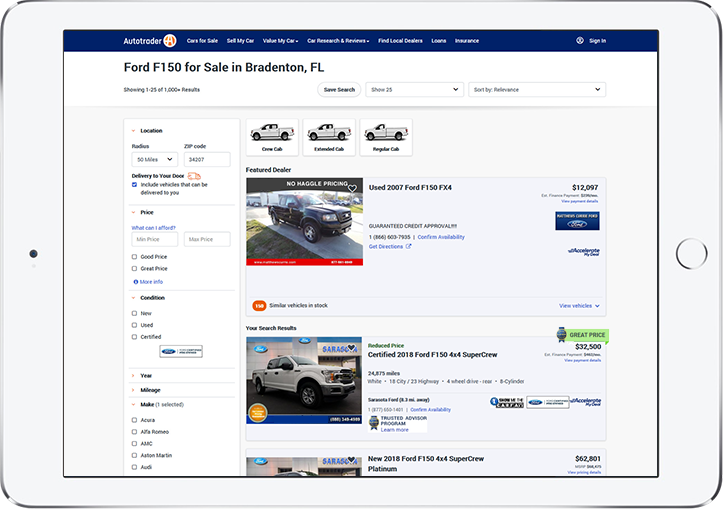Save the 2007 Ford F150 FX4 with heart icon
The height and width of the screenshot is (509, 723).
click(x=352, y=188)
